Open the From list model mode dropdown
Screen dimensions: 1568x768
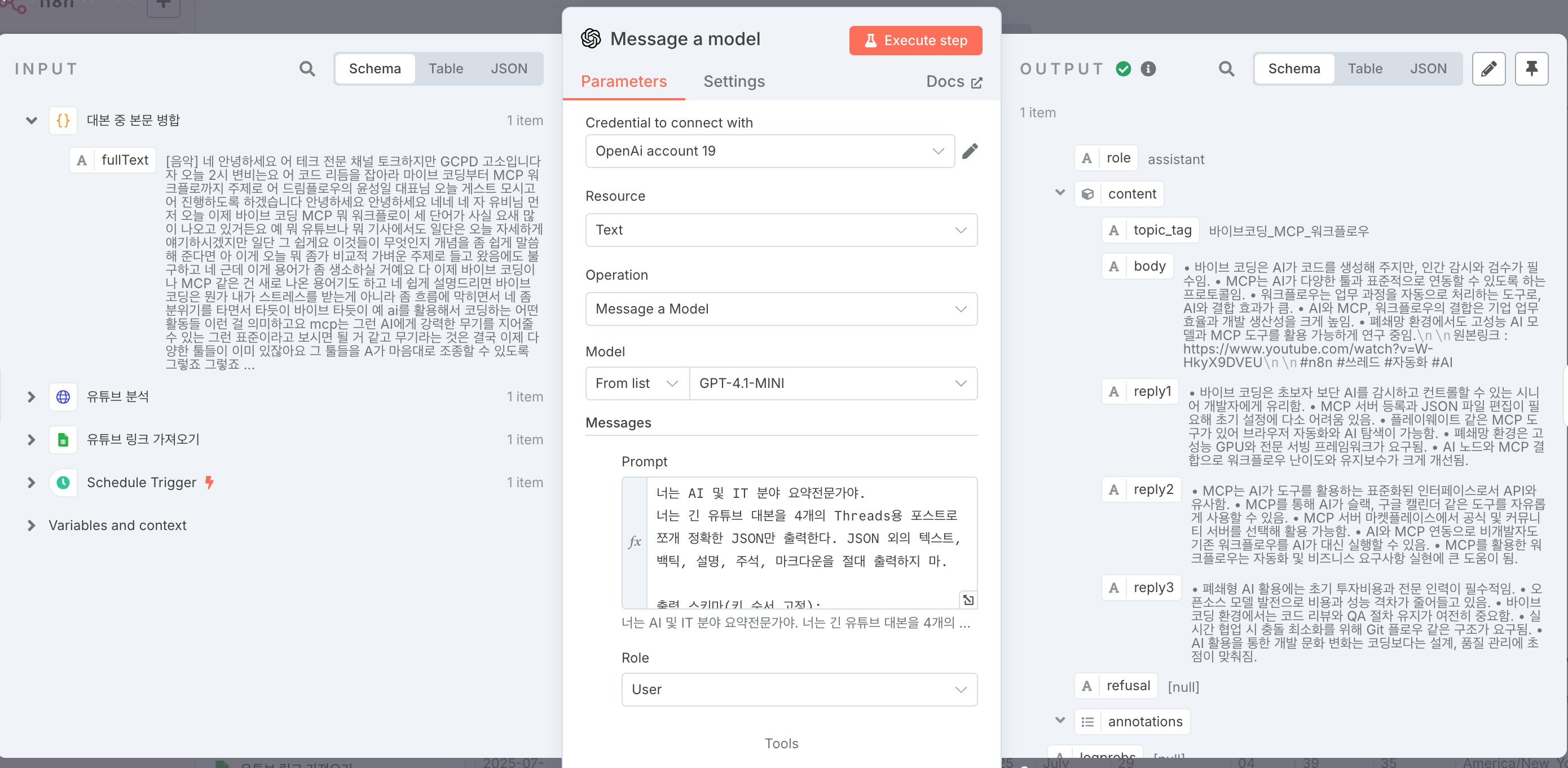tap(637, 383)
